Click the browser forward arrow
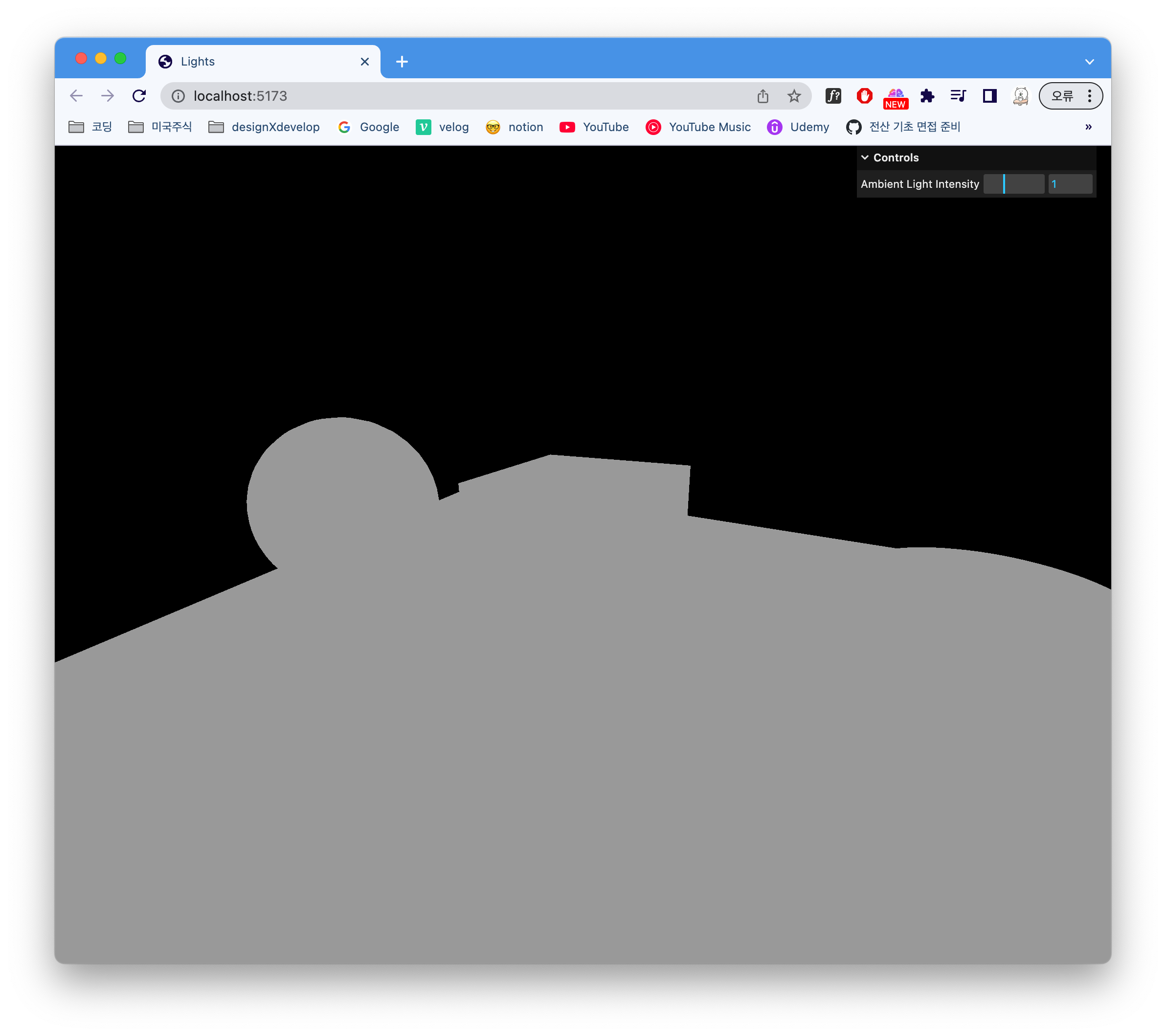Image resolution: width=1166 pixels, height=1036 pixels. 107,96
